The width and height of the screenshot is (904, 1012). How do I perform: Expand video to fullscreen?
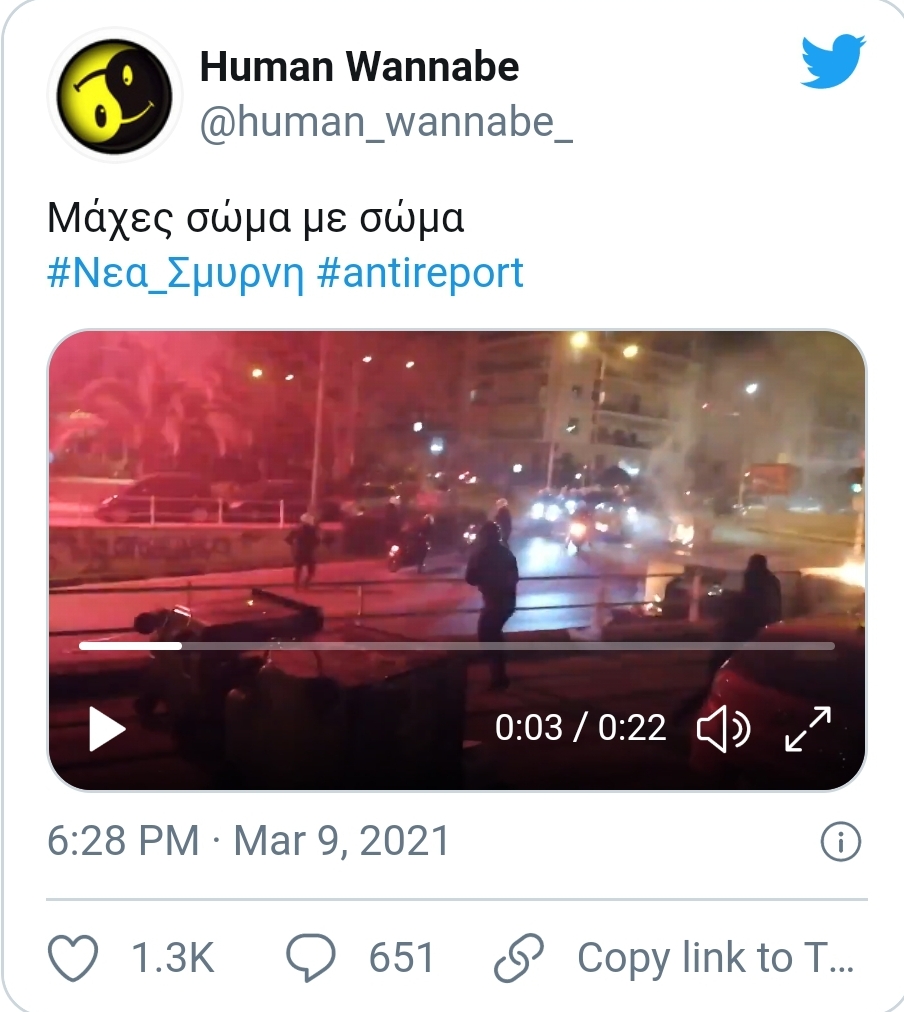pos(808,729)
